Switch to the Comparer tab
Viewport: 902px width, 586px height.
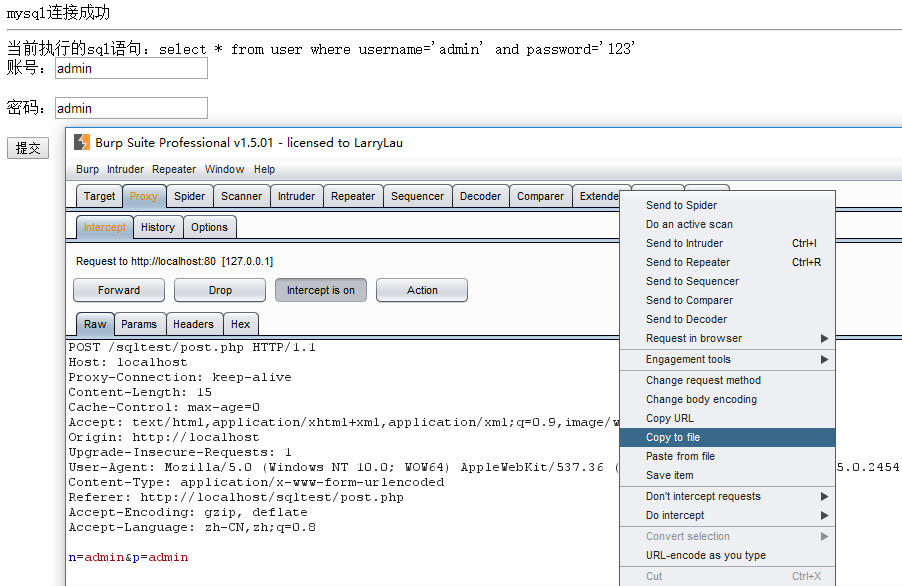pyautogui.click(x=540, y=196)
